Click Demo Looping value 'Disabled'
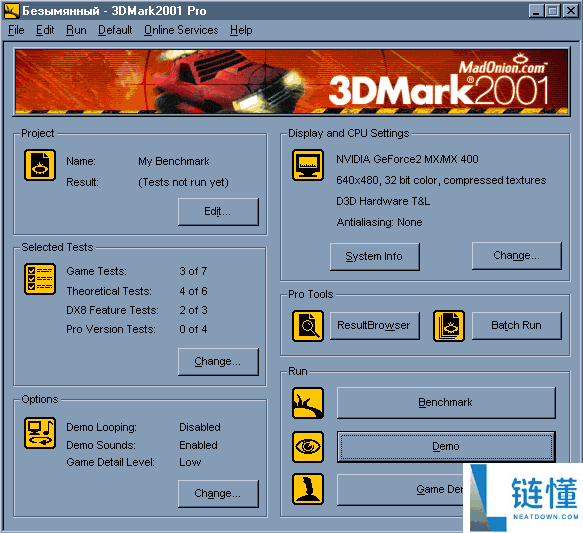 200,427
